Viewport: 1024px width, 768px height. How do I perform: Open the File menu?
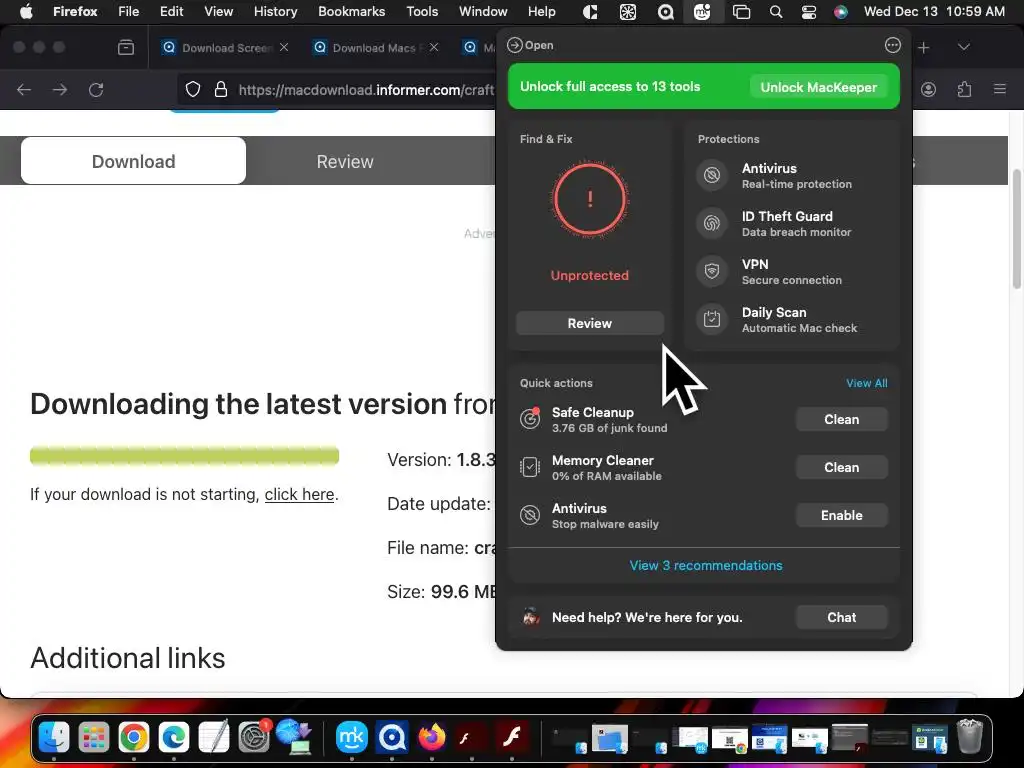[x=129, y=12]
